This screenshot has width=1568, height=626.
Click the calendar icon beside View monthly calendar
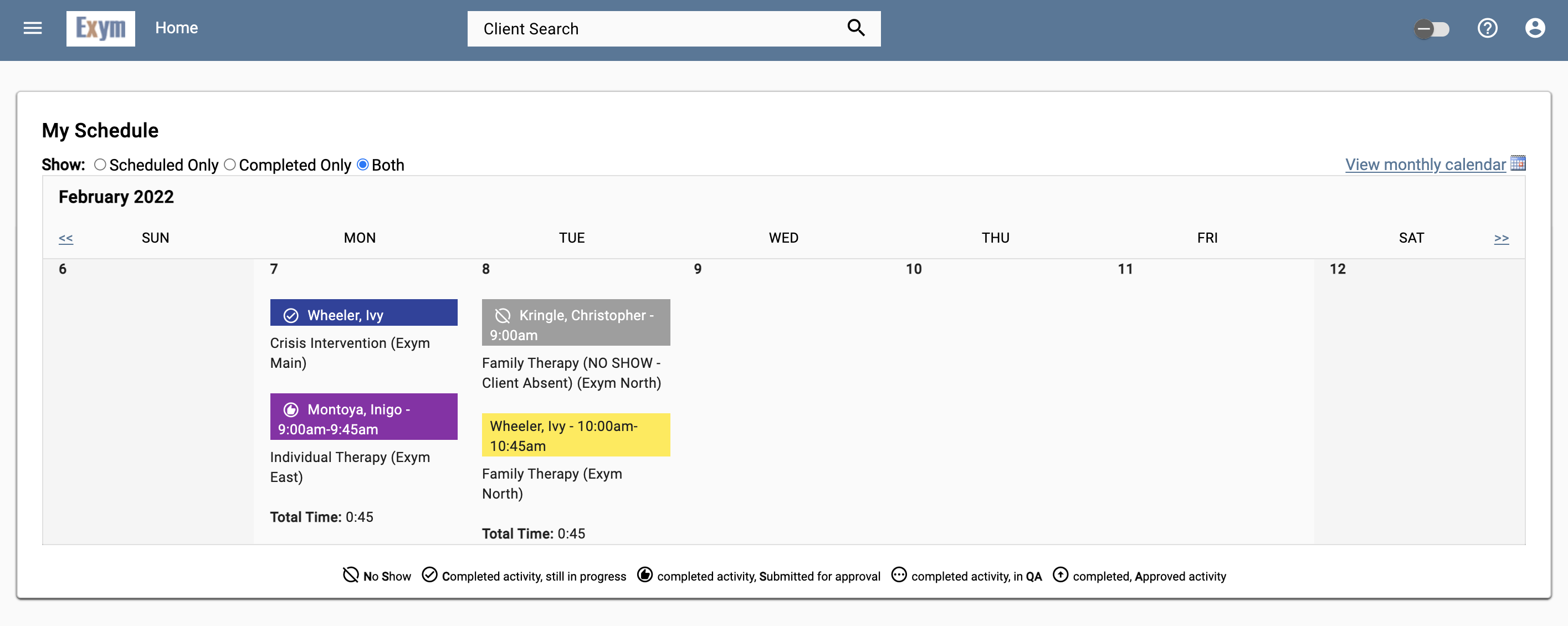point(1518,163)
